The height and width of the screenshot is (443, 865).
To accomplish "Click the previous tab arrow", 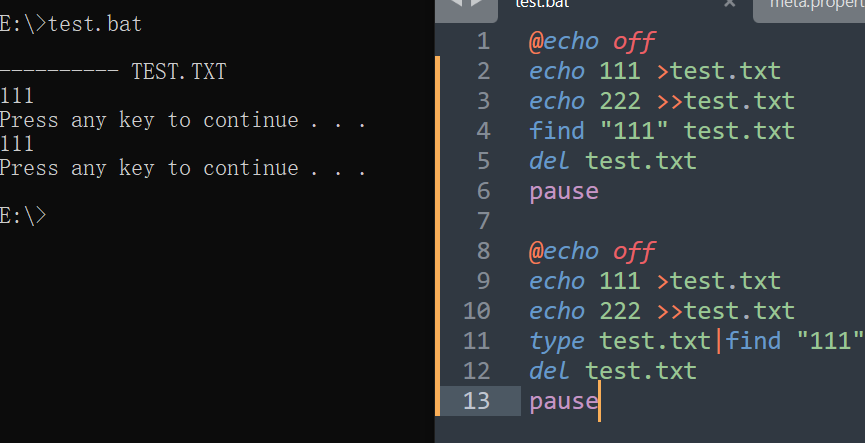I will click(x=454, y=4).
